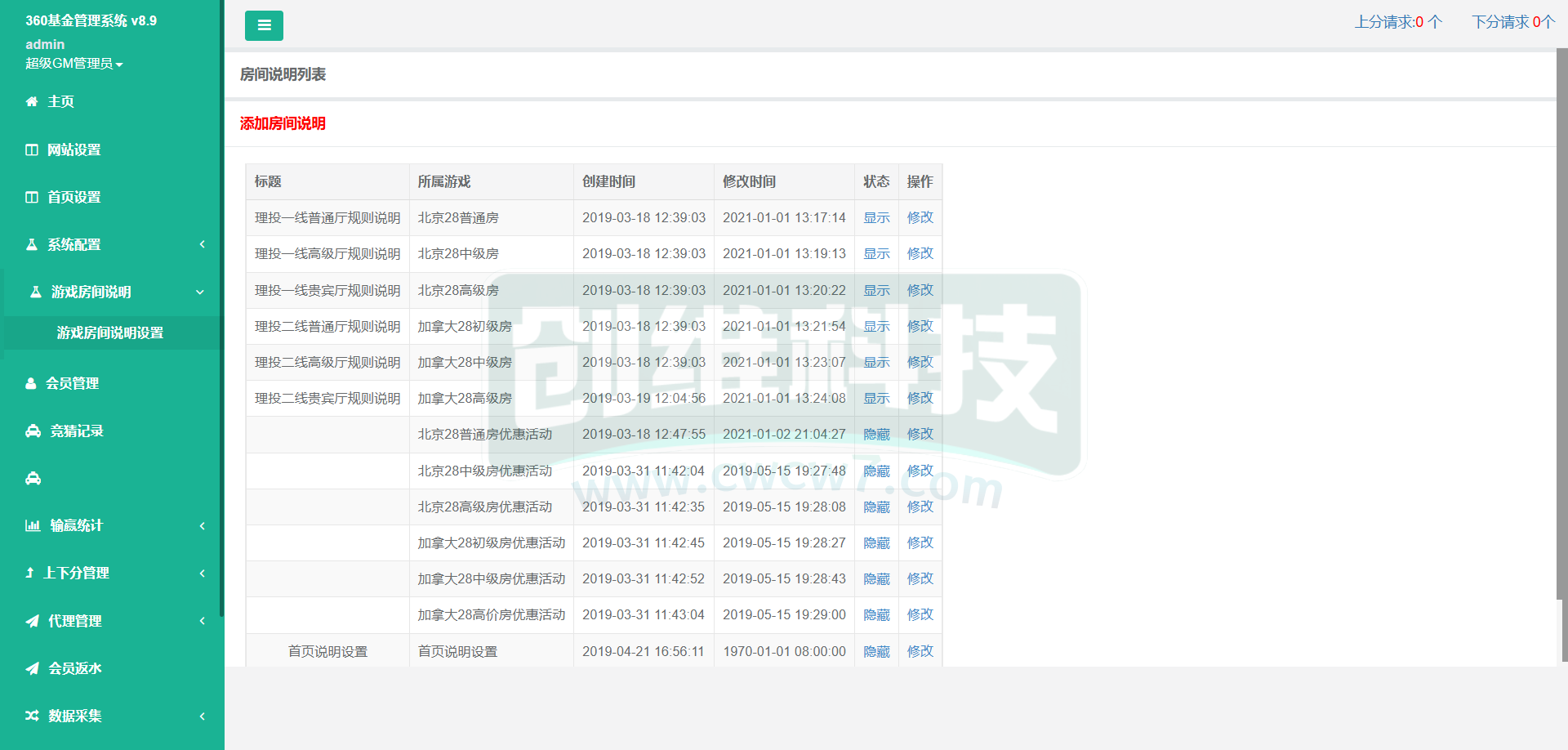Expand the 数据采集 submenu chevron
The image size is (1568, 750).
pyautogui.click(x=202, y=716)
